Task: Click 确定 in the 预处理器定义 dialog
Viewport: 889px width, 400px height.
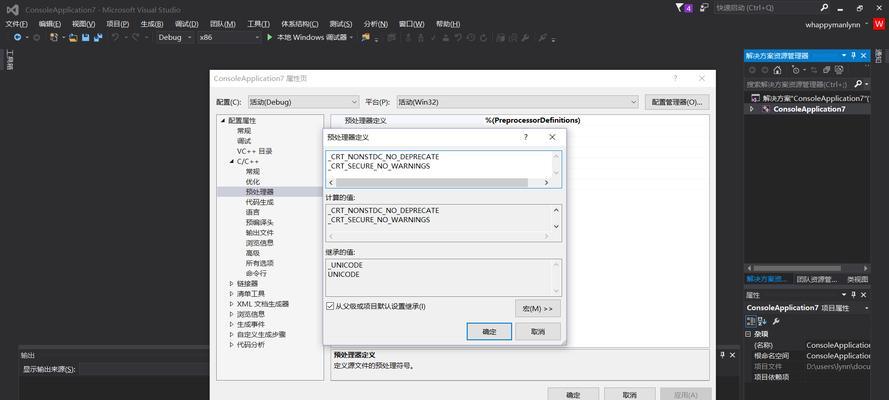Action: 489,332
